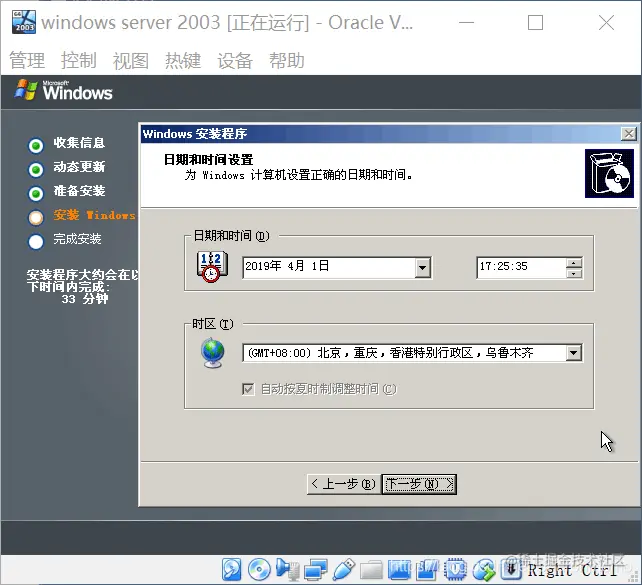Decrease time with the down spinner arrow
642x585 pixels.
tap(574, 273)
